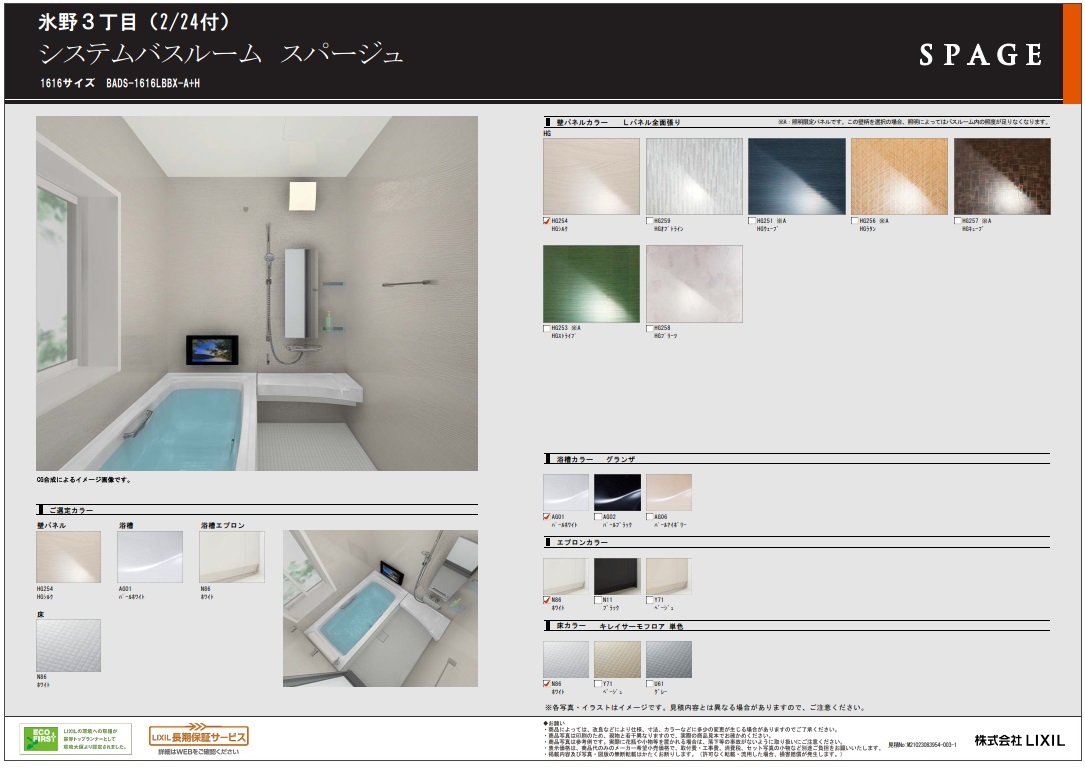Click the SPAGE logo in header
The image size is (1085, 768).
981,55
